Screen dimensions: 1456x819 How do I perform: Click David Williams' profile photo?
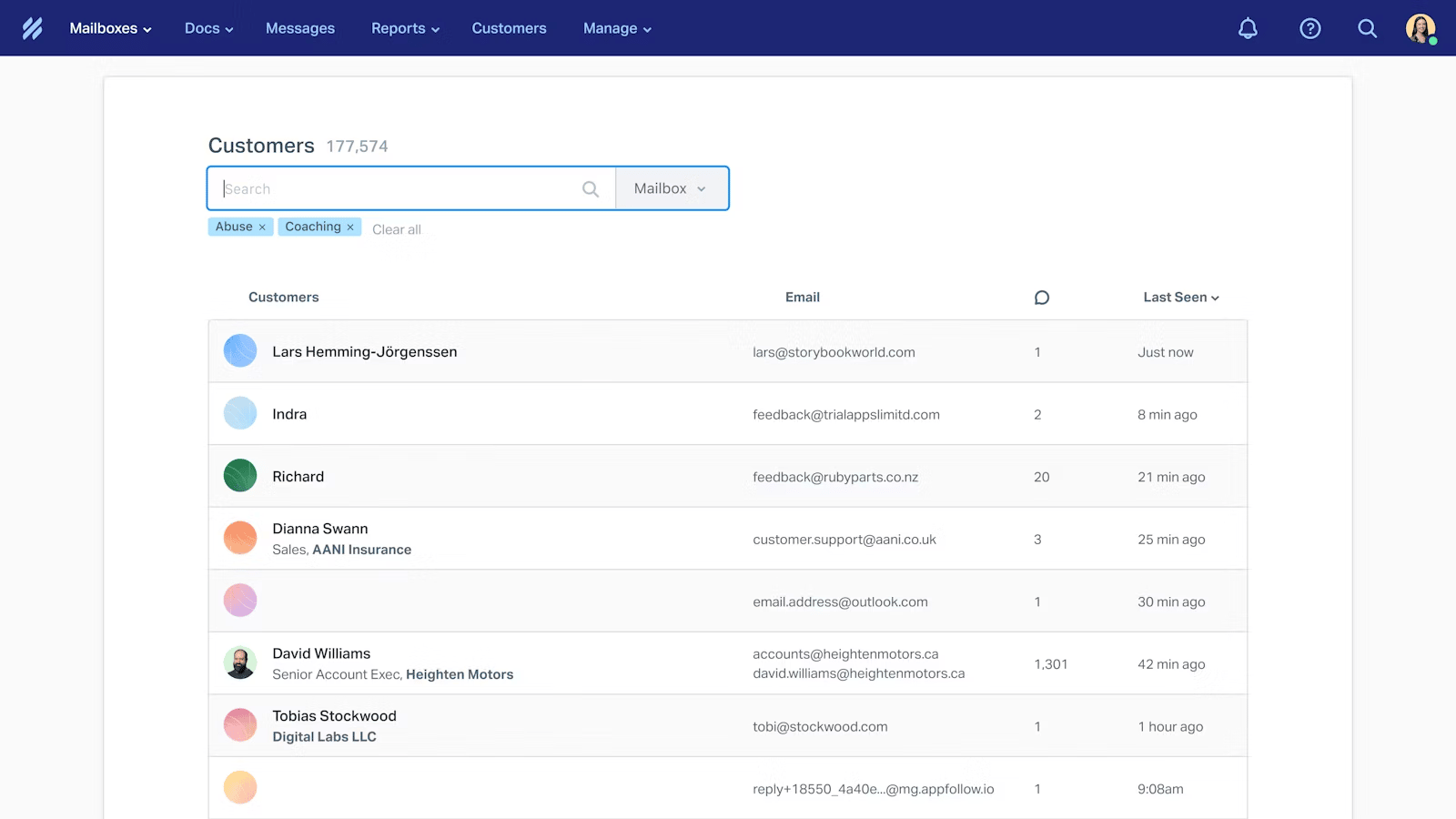tap(240, 663)
